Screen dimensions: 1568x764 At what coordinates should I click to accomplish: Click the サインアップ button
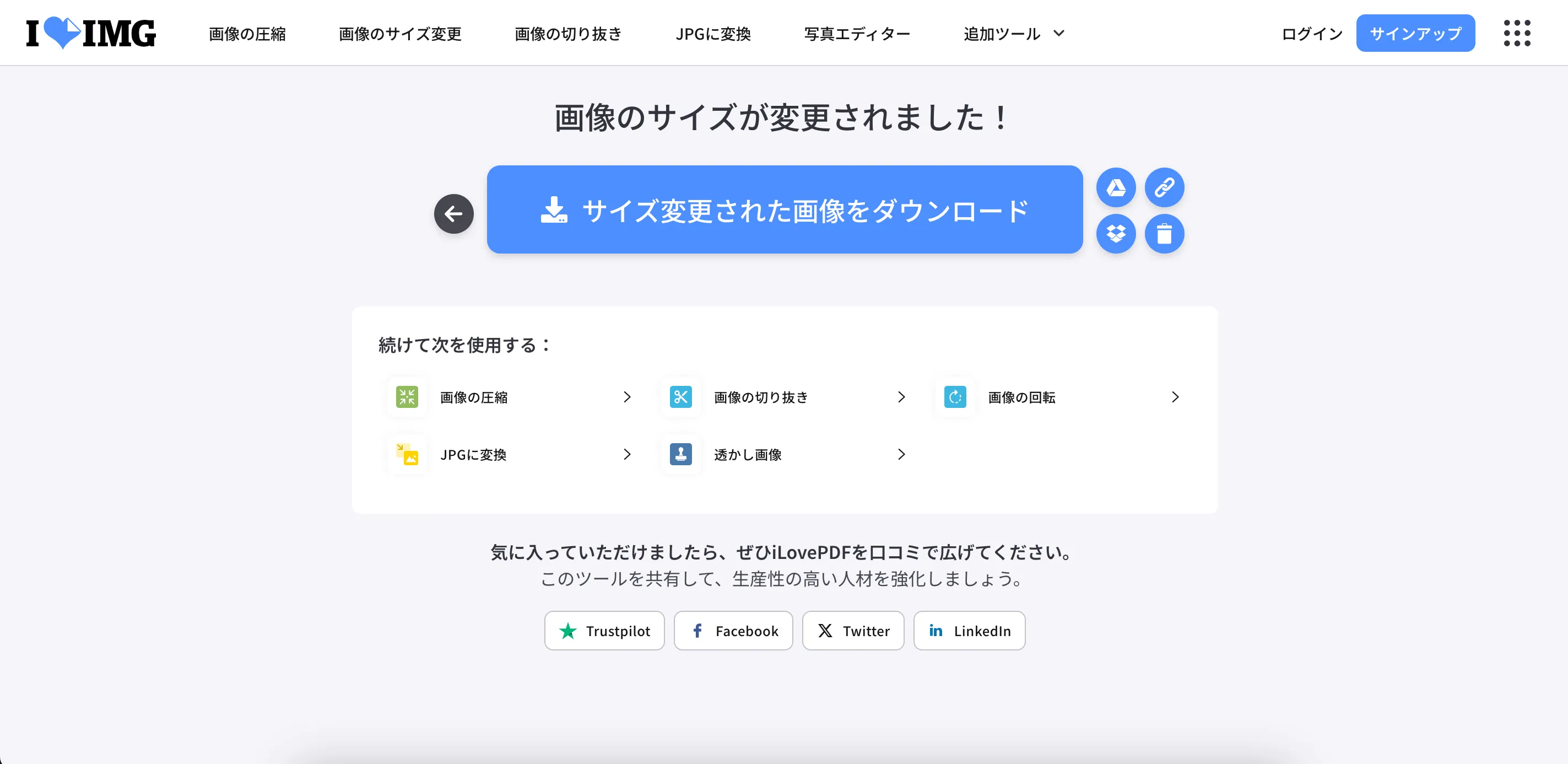[x=1415, y=33]
